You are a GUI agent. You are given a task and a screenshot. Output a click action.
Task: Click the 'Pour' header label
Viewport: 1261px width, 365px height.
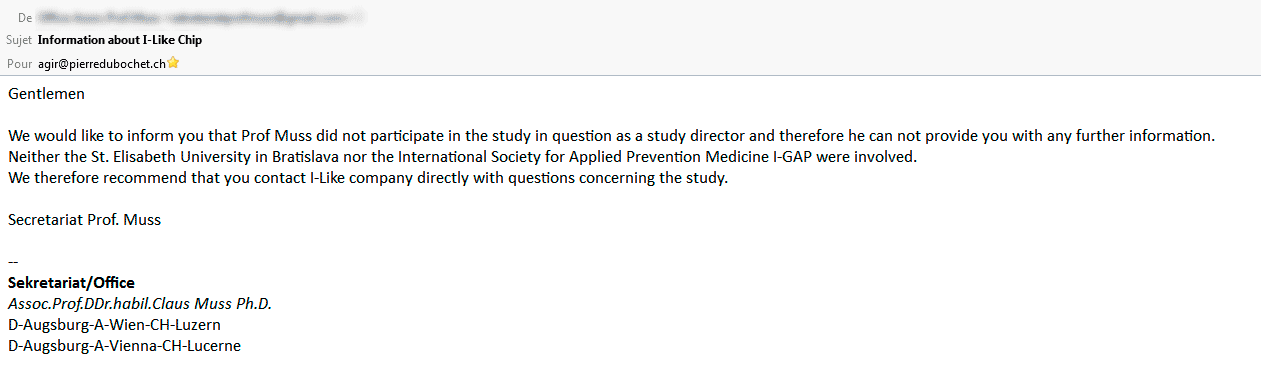[x=20, y=62]
